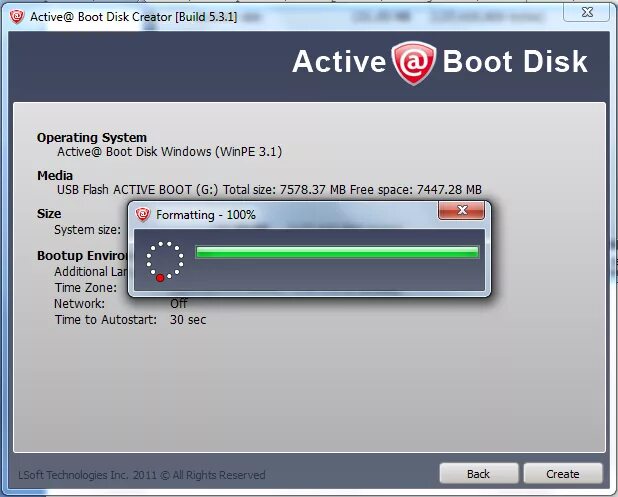The width and height of the screenshot is (618, 497).
Task: Click the 'Size' heading
Action: (49, 214)
